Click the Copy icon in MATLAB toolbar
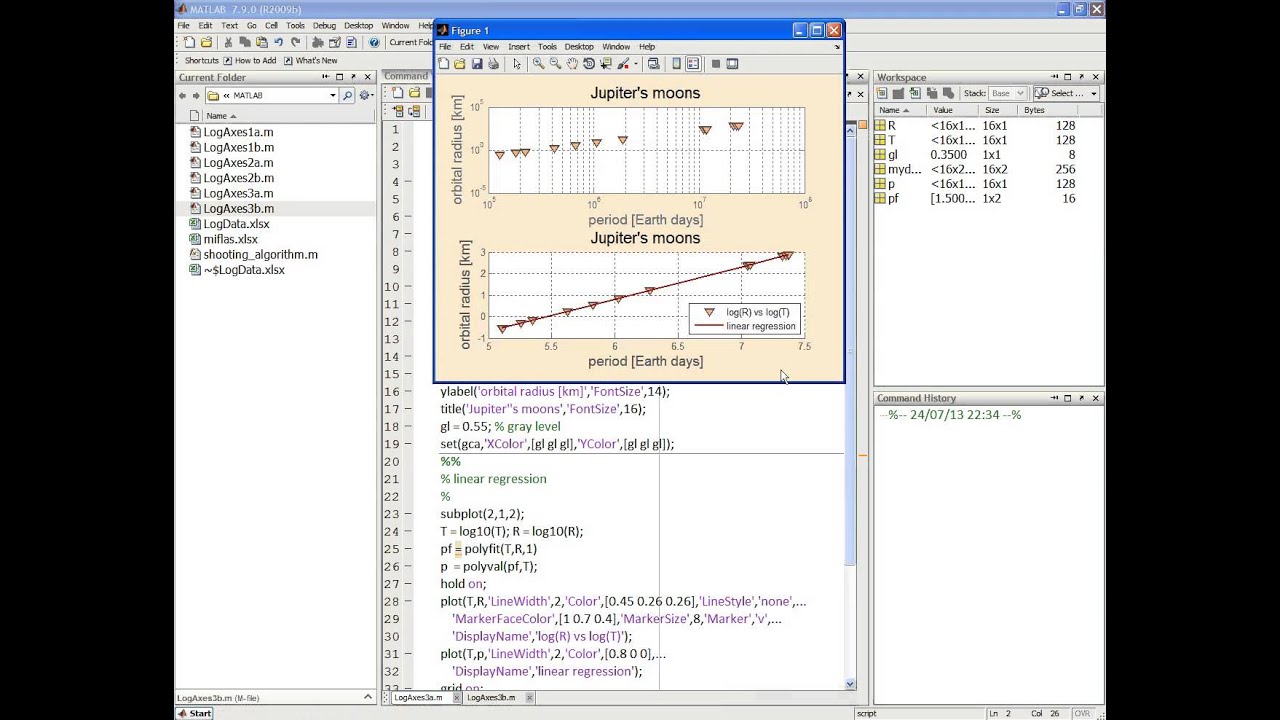Image resolution: width=1280 pixels, height=720 pixels. pos(244,42)
